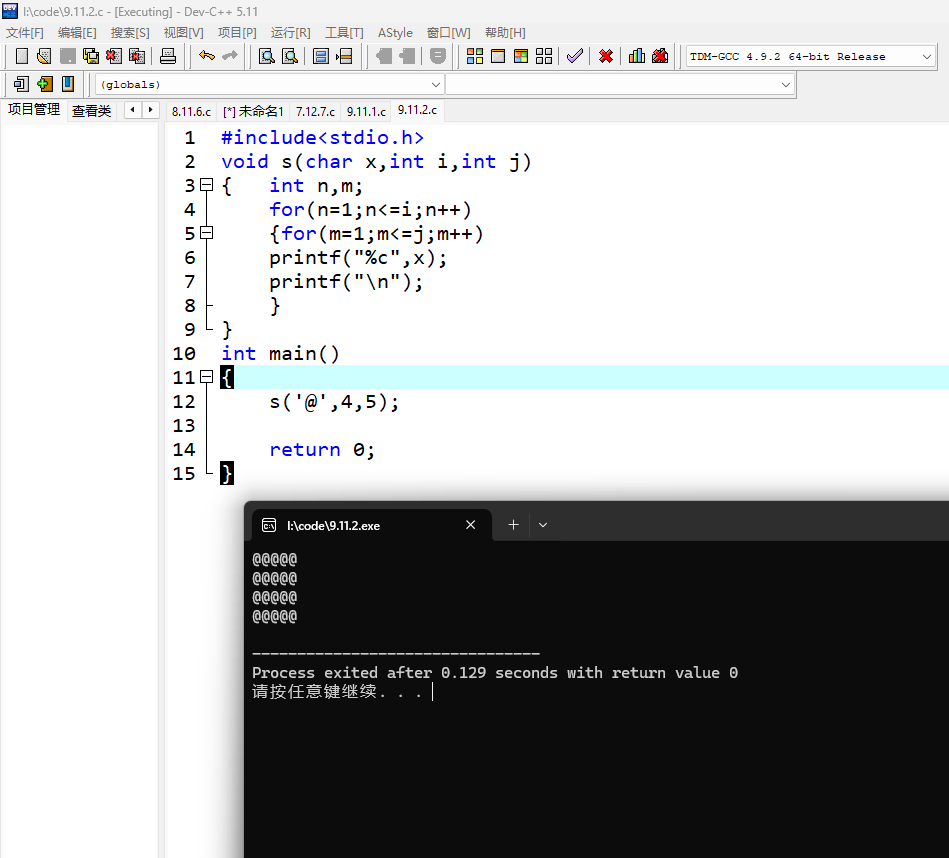Click the Save file icon
This screenshot has width=949, height=858.
tap(68, 56)
